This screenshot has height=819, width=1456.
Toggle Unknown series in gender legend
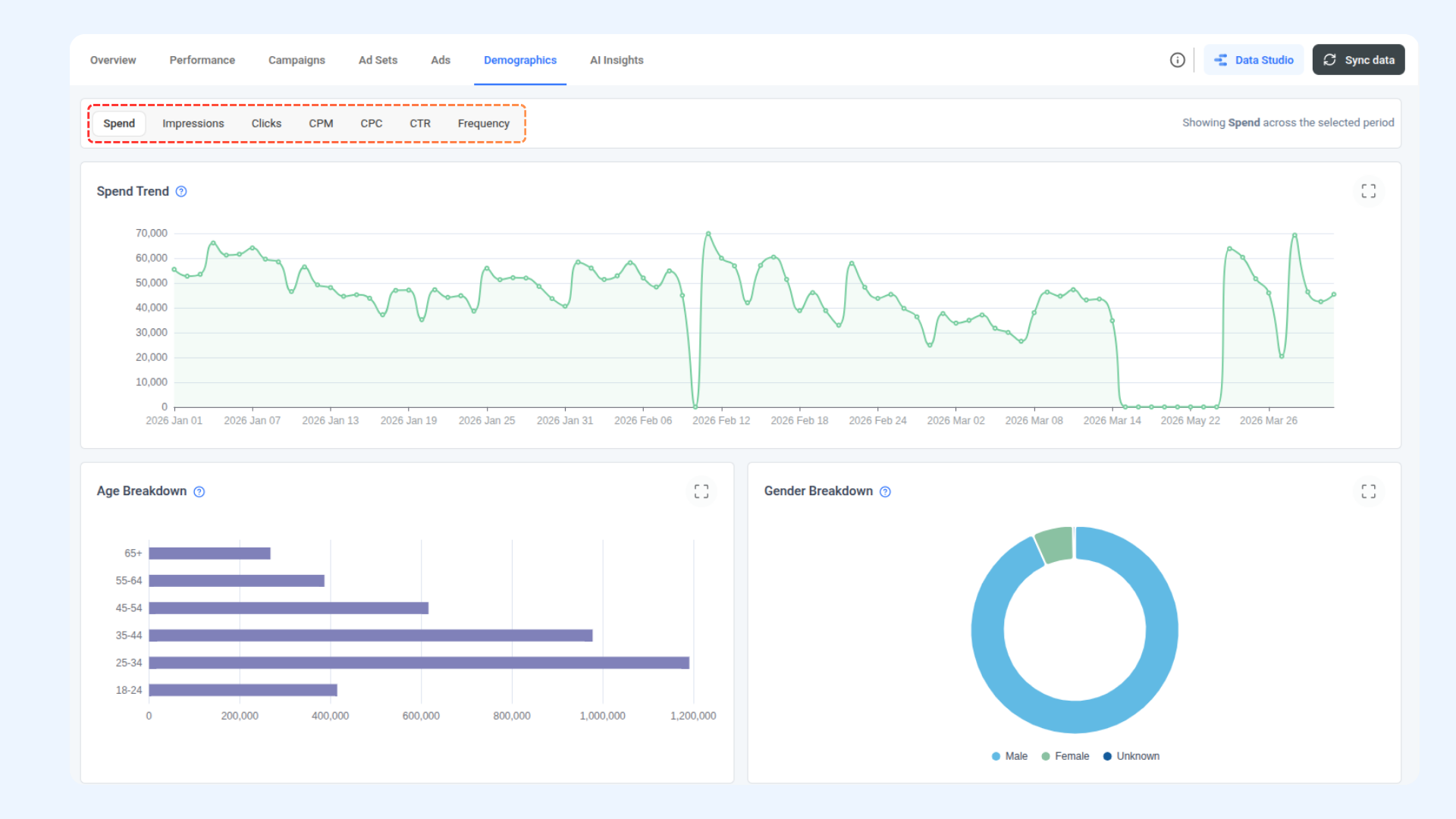point(1131,756)
